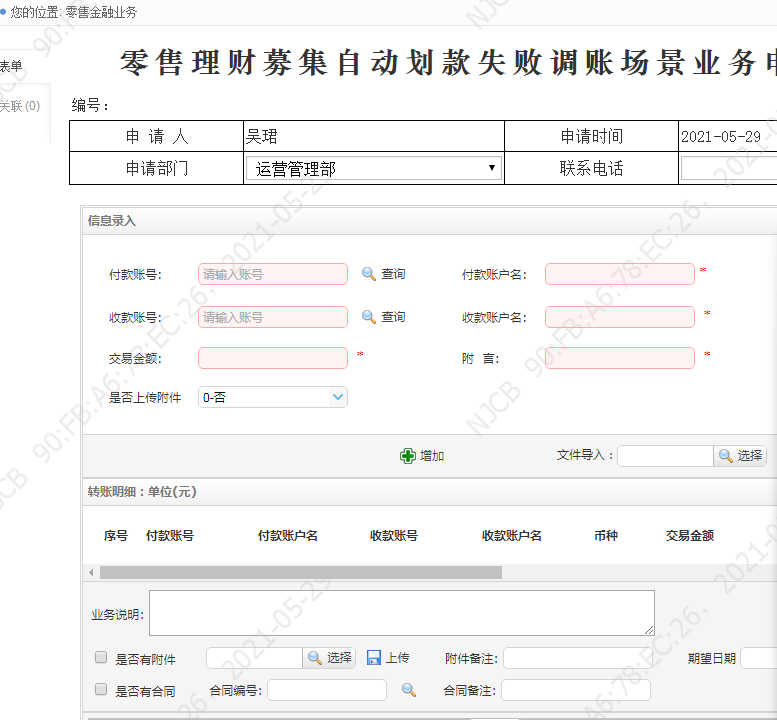Image resolution: width=777 pixels, height=720 pixels.
Task: Click into the 收款账户名 input field
Action: click(619, 317)
